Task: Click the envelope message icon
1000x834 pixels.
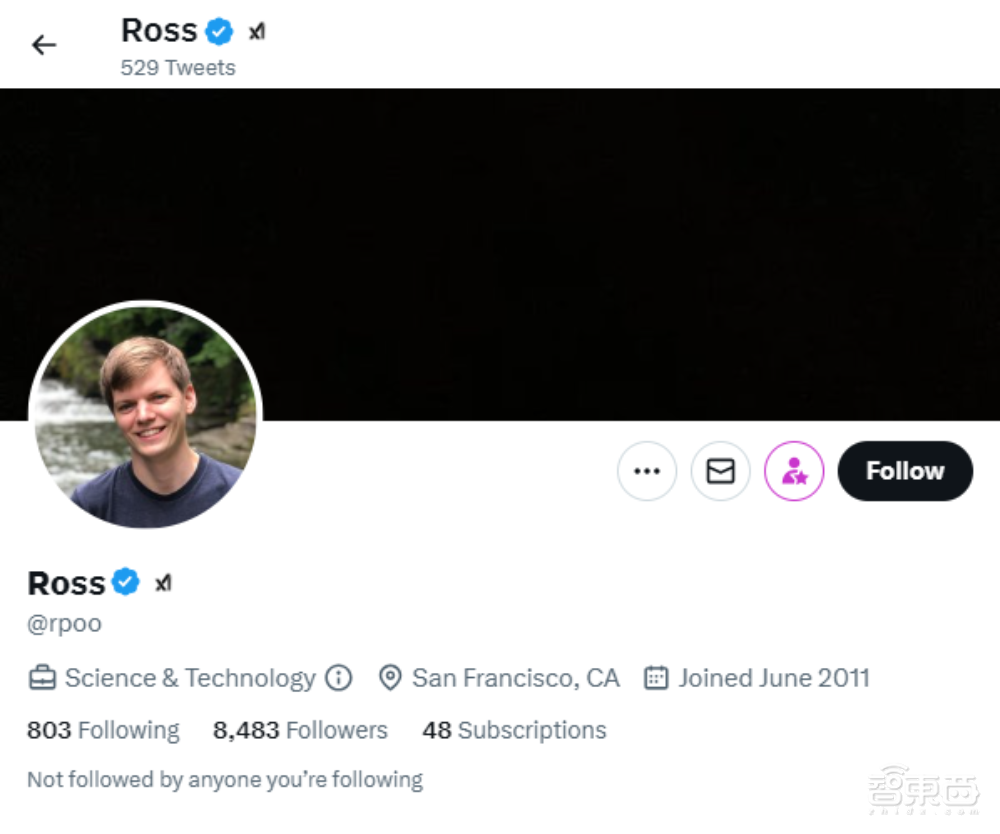Action: tap(720, 471)
